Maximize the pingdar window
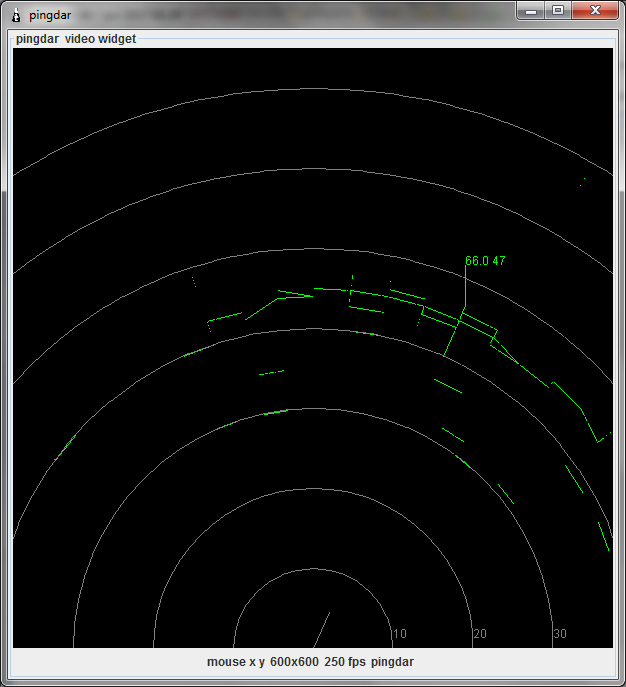The width and height of the screenshot is (626, 687). [558, 11]
